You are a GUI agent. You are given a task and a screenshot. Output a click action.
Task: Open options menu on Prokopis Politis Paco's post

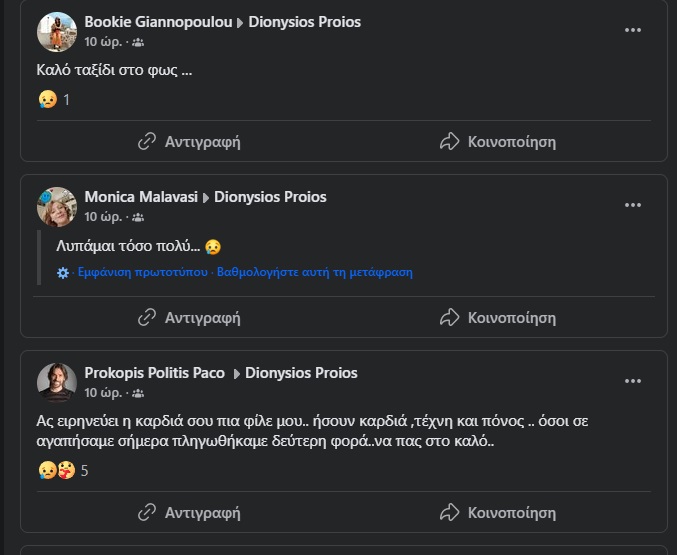pyautogui.click(x=632, y=381)
